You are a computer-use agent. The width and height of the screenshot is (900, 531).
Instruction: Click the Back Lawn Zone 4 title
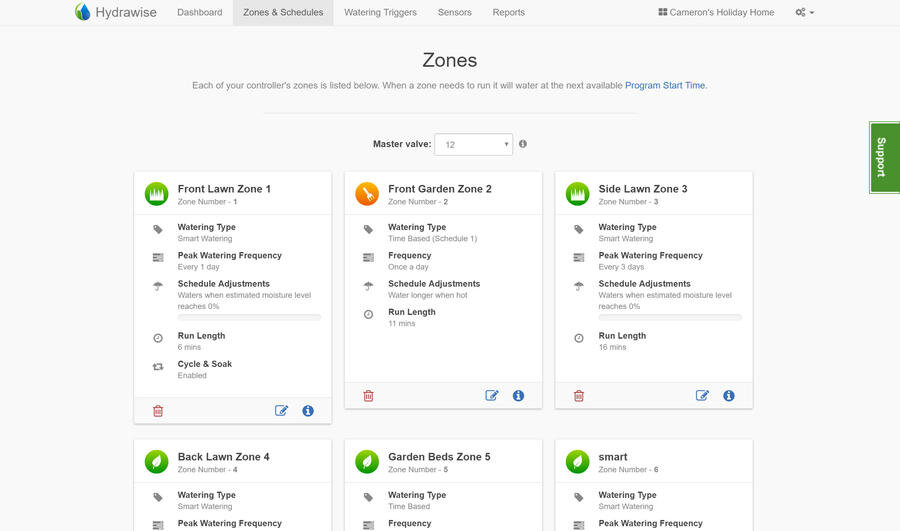[223, 457]
